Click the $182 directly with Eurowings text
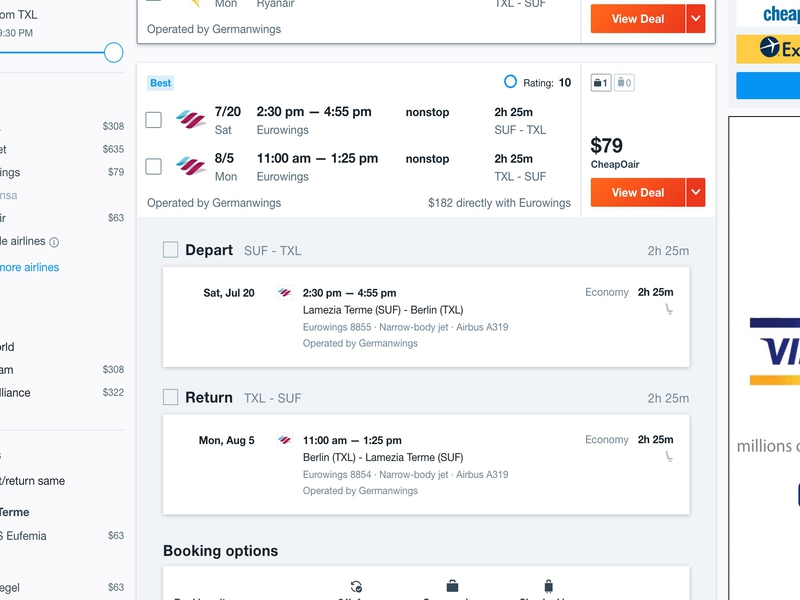Viewport: 800px width, 600px height. click(499, 203)
